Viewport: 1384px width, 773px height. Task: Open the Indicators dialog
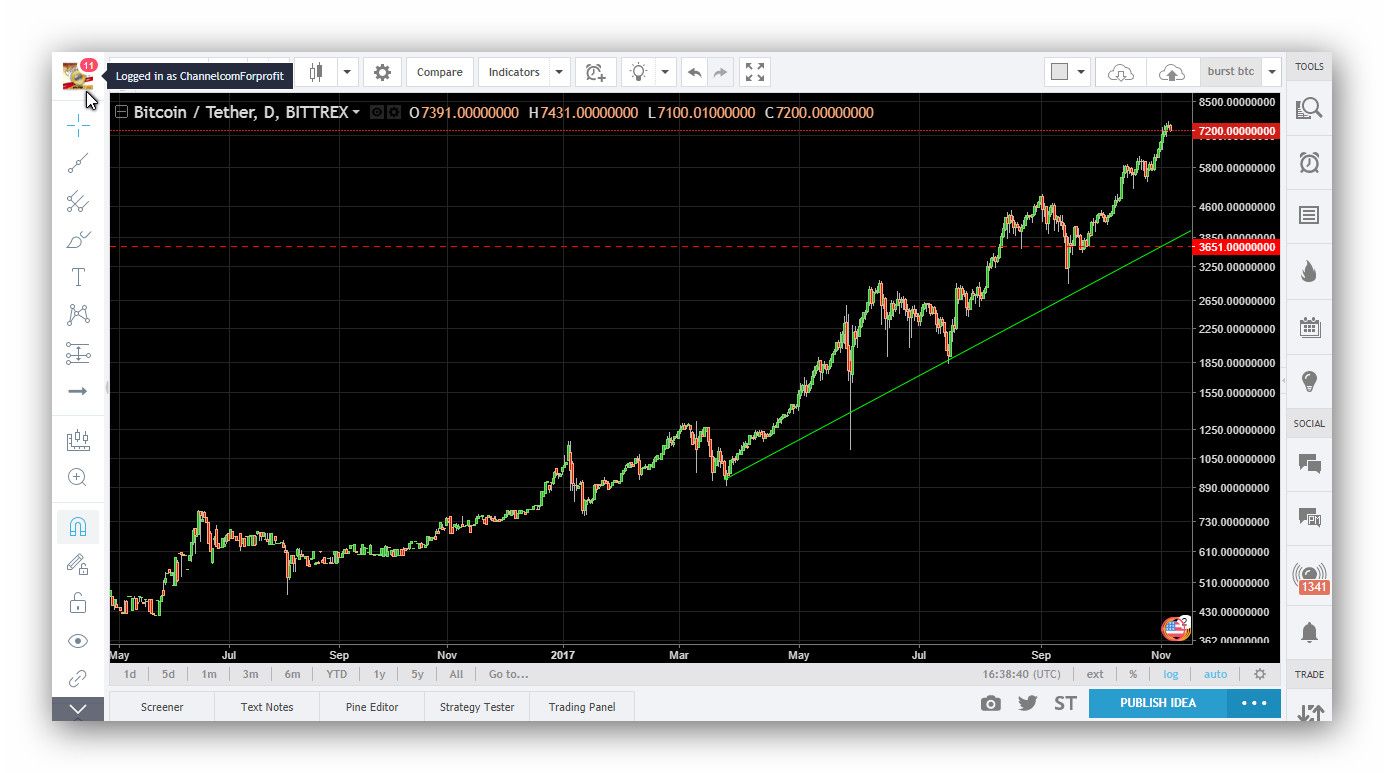click(x=514, y=72)
